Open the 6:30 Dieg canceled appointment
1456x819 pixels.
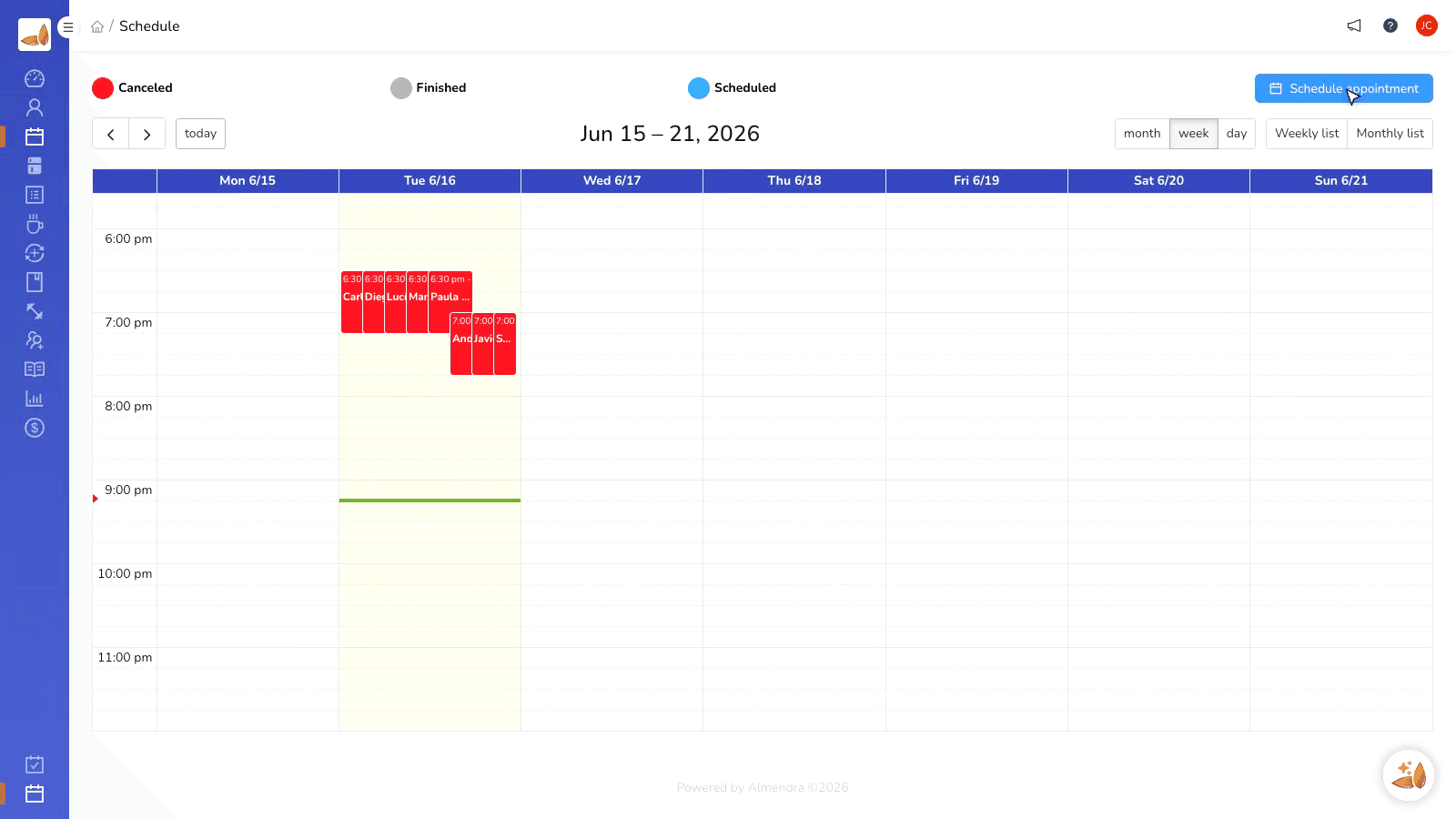374,302
